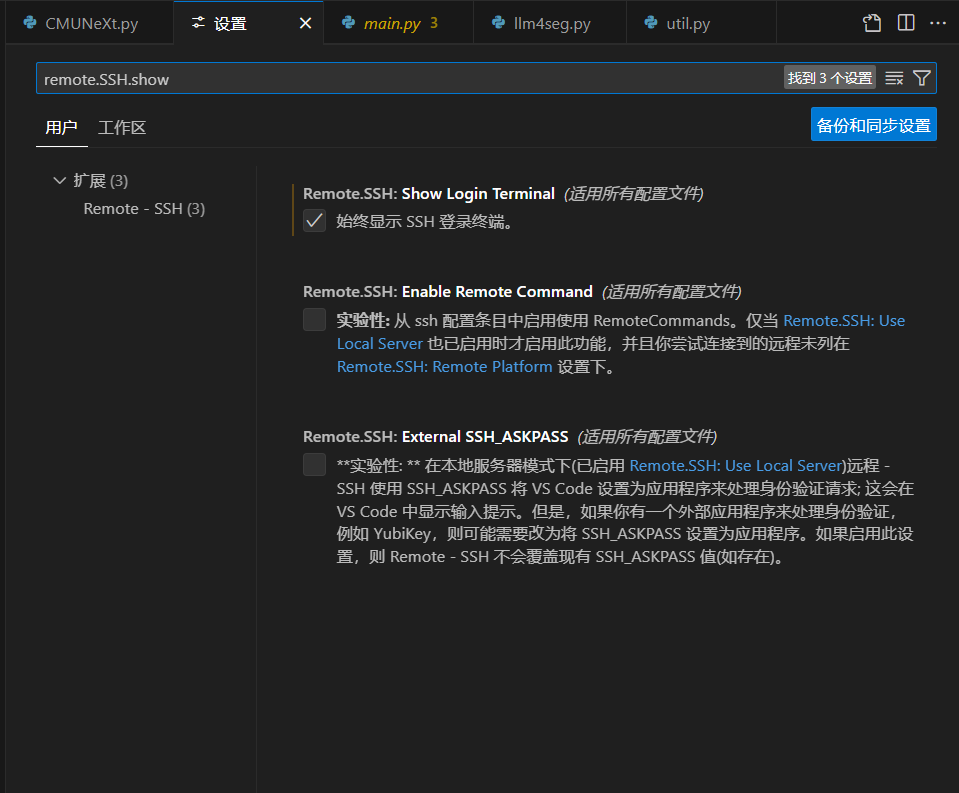Click into the settings search field

coord(400,78)
